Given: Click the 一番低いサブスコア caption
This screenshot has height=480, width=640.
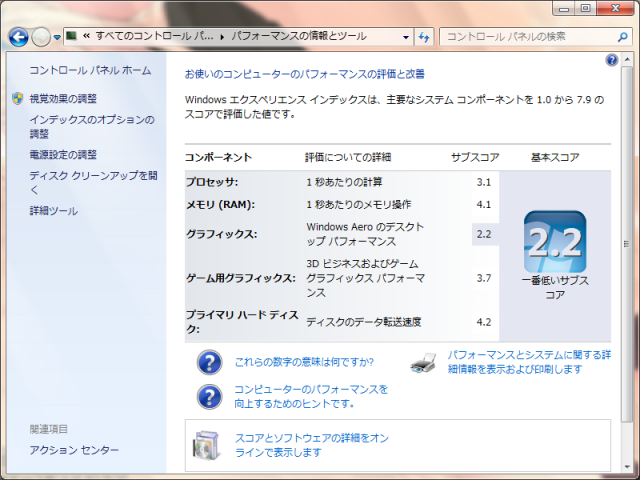Looking at the screenshot, I should [555, 288].
